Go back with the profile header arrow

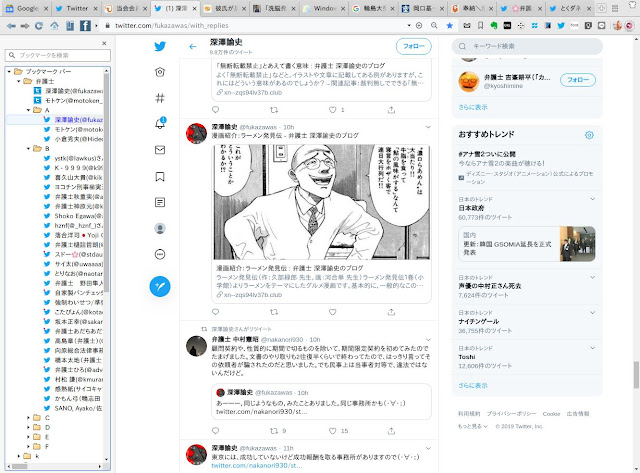click(193, 47)
